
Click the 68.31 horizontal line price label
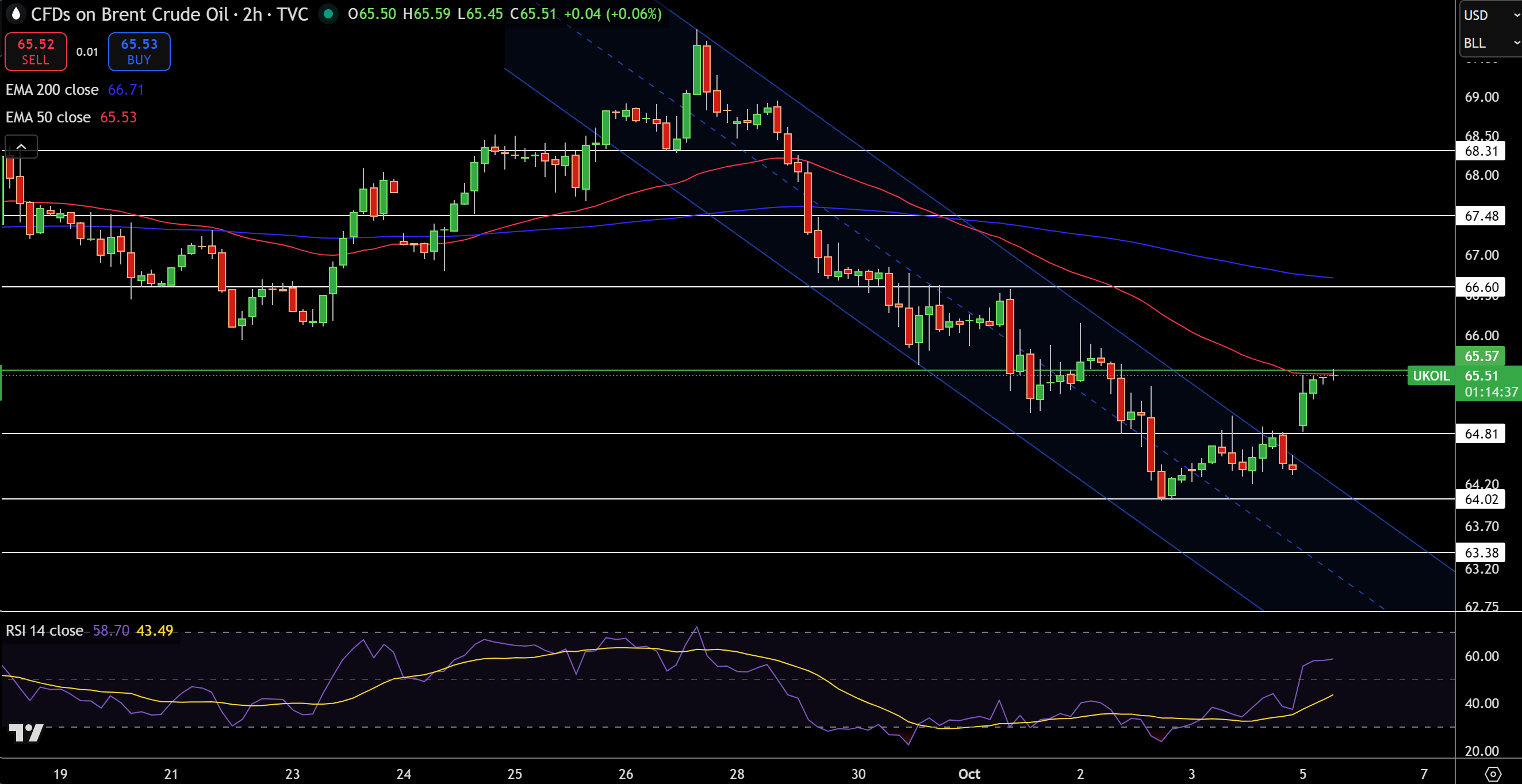click(1481, 151)
